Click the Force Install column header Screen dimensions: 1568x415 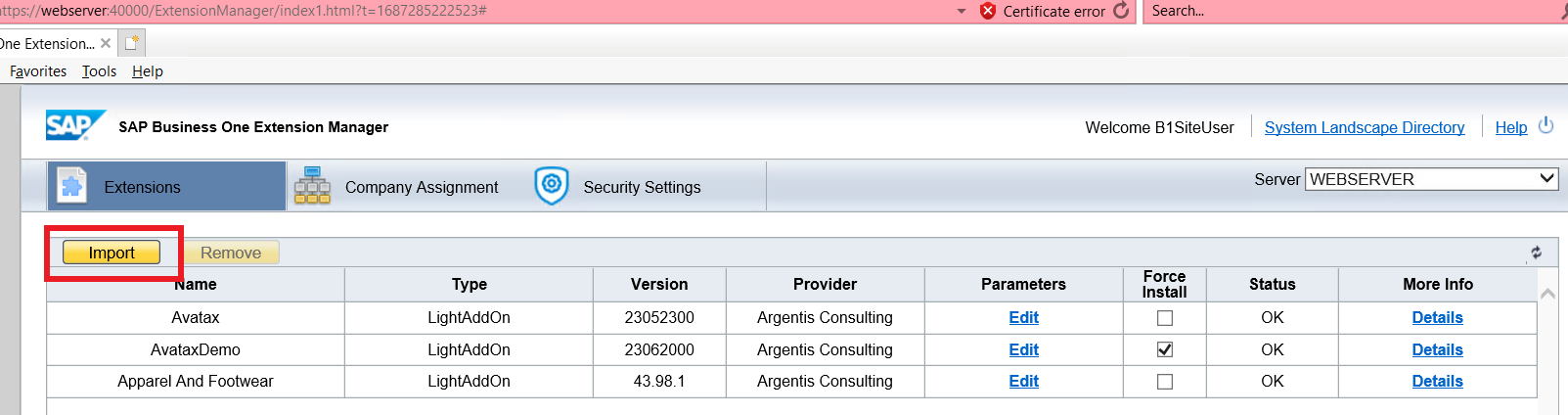pyautogui.click(x=1164, y=284)
